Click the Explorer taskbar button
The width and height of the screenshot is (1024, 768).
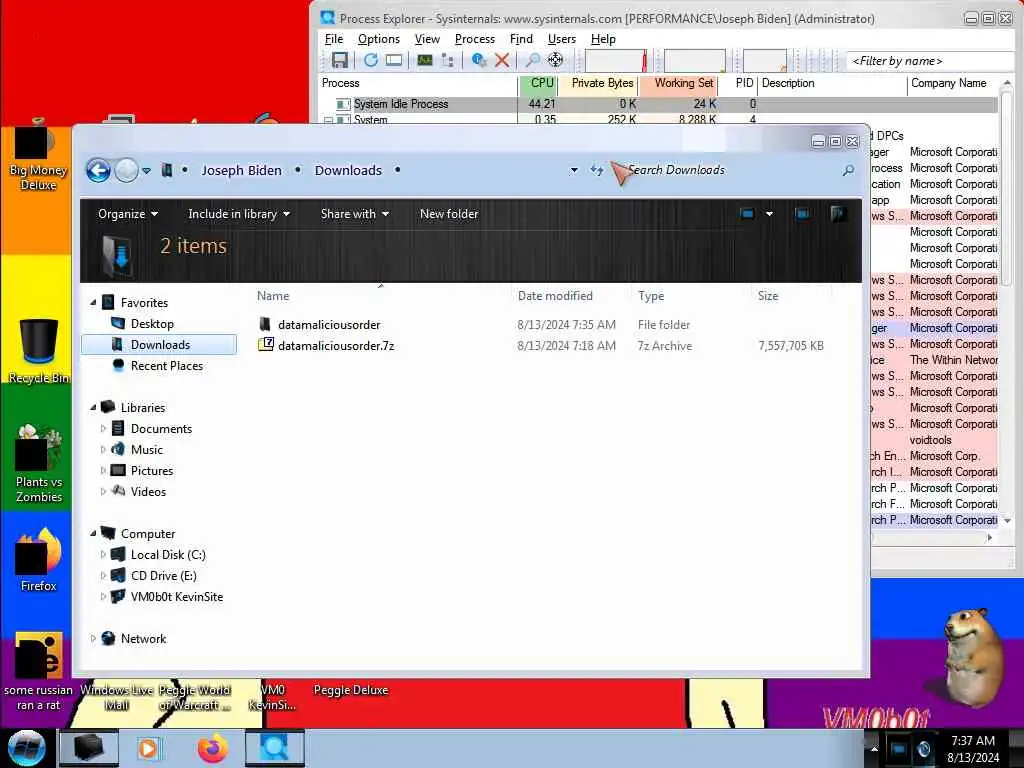coord(89,748)
